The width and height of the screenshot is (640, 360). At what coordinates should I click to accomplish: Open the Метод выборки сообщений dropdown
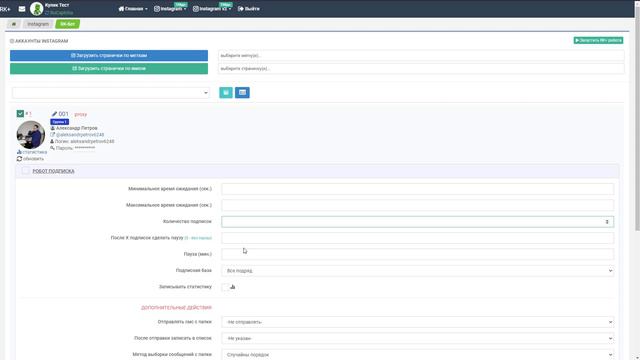418,355
